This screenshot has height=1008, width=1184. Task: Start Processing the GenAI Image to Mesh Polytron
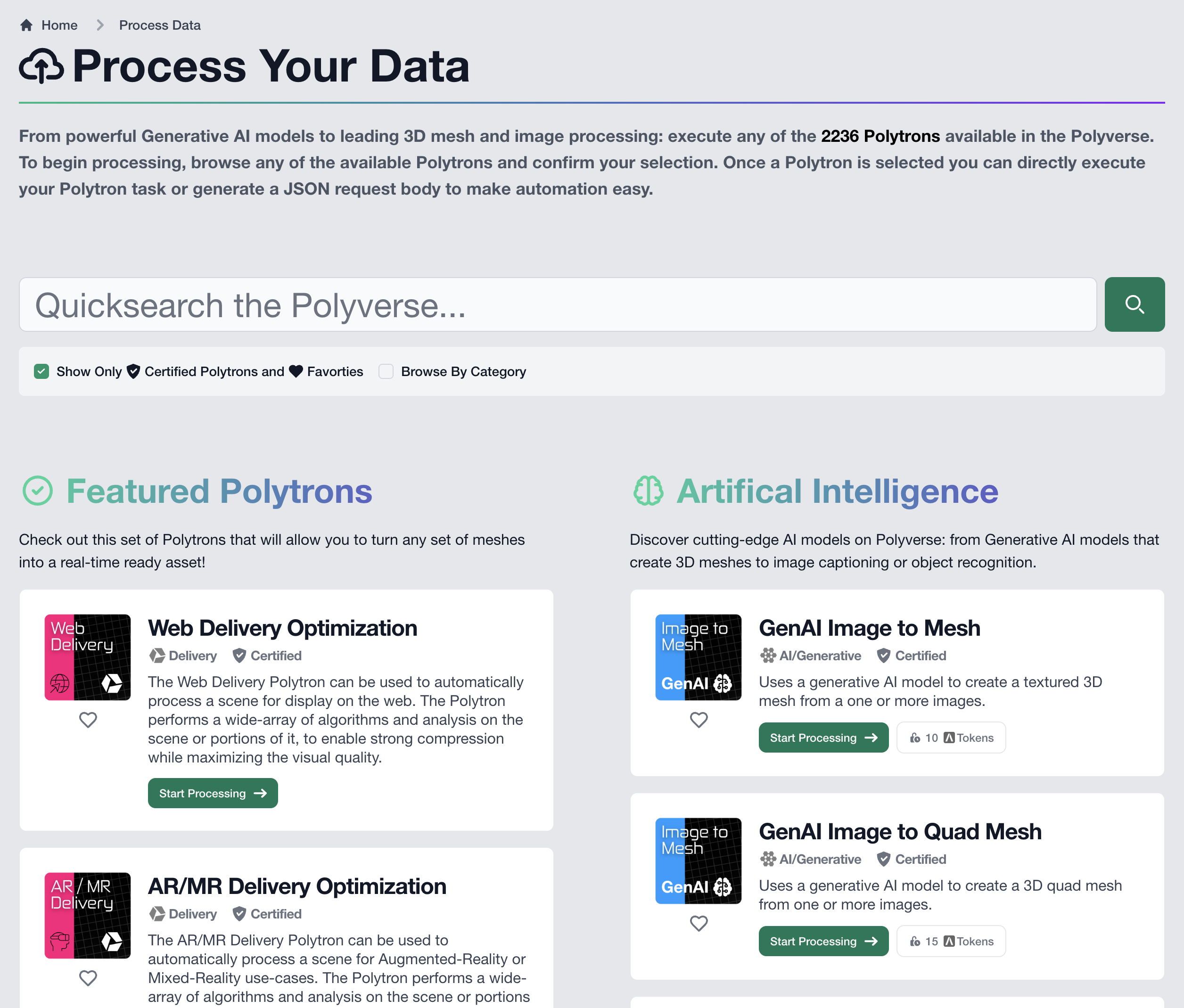point(823,737)
